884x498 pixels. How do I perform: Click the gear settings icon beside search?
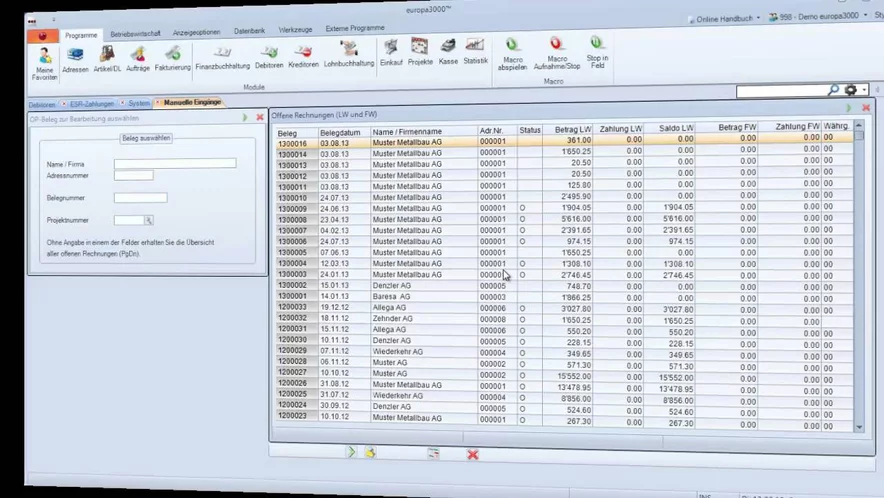851,90
